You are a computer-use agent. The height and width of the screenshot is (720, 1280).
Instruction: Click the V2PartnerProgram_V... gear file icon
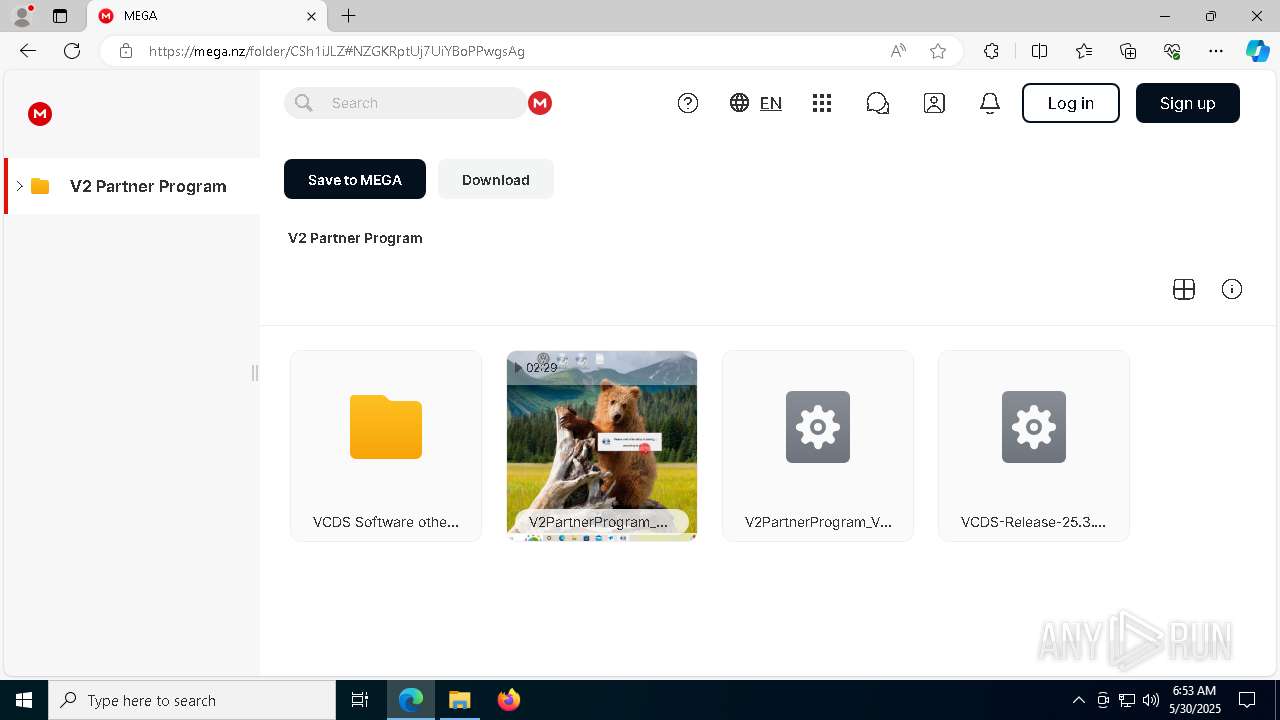[x=818, y=427]
